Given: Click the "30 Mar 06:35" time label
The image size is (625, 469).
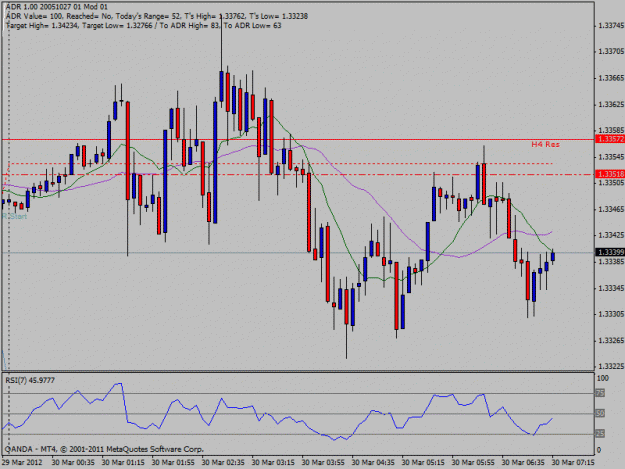Looking at the screenshot, I should [x=523, y=462].
